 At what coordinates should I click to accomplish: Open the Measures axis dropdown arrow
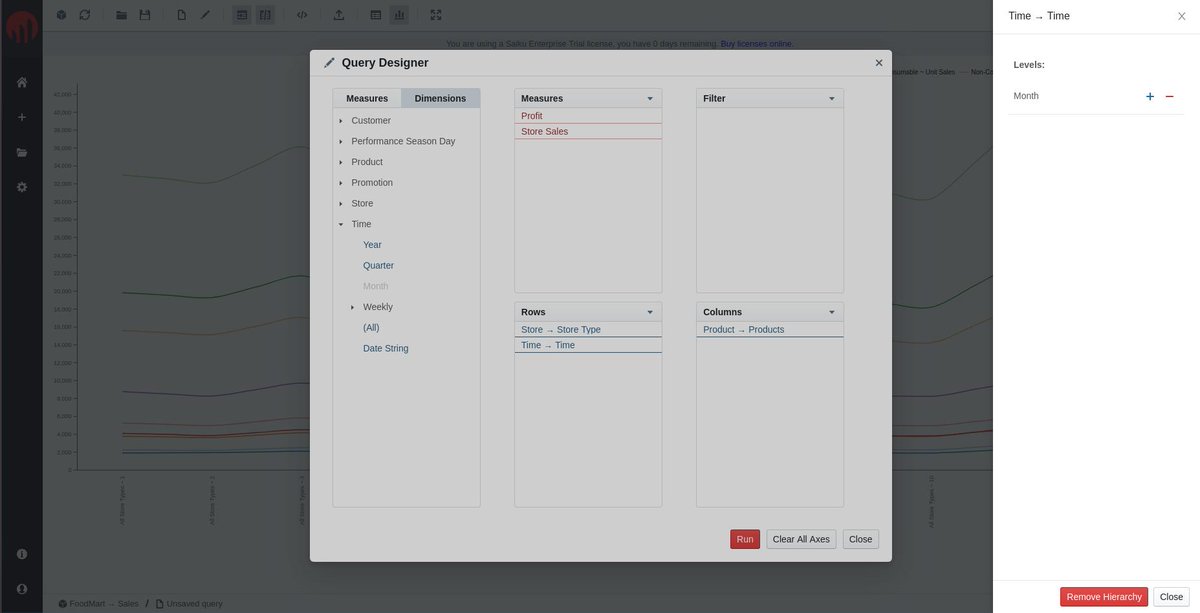650,98
